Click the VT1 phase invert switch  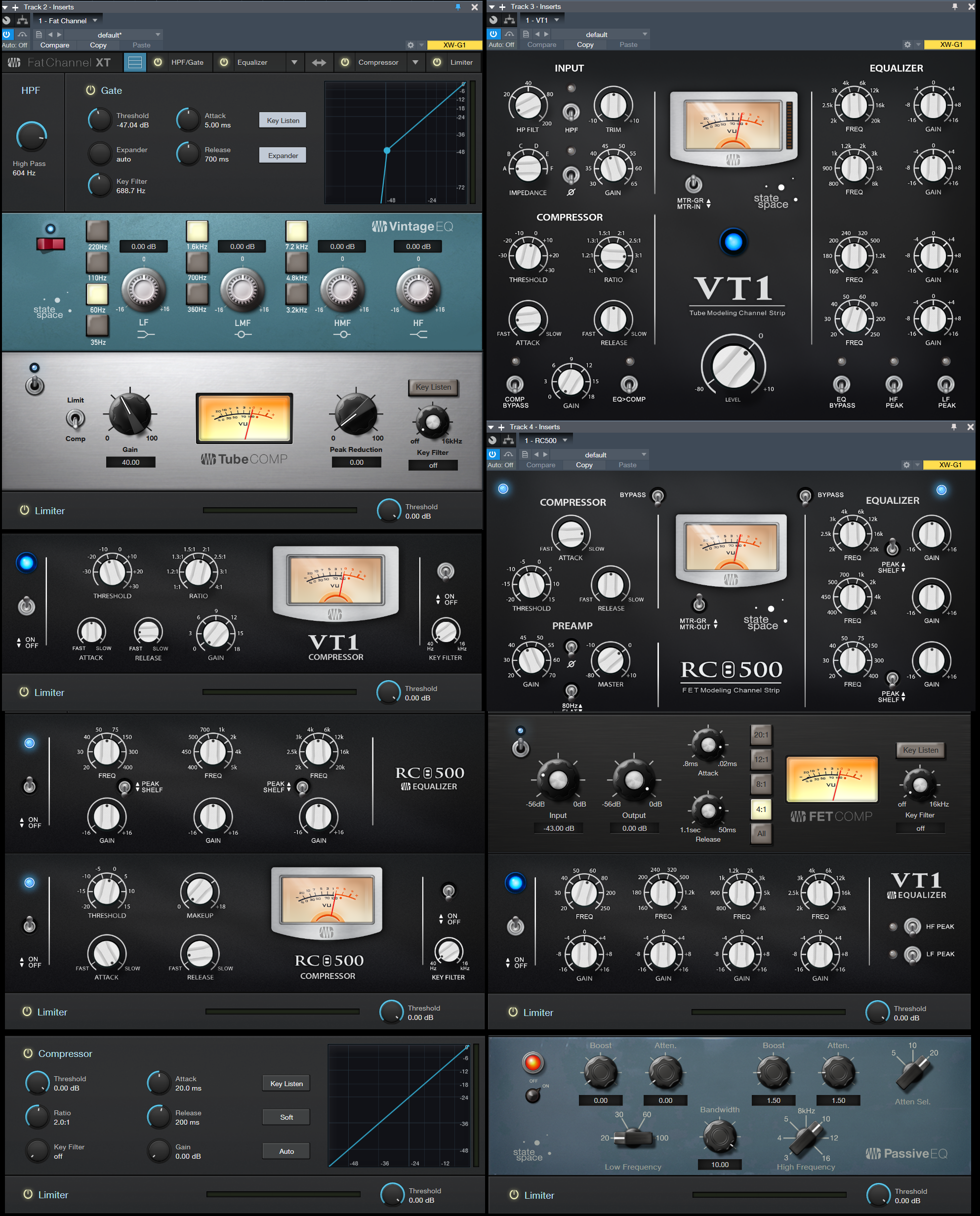coord(571,175)
